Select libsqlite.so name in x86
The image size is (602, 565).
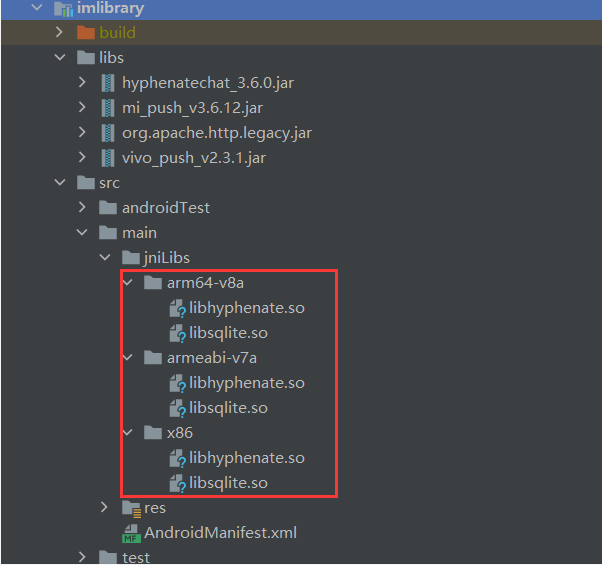[x=228, y=483]
